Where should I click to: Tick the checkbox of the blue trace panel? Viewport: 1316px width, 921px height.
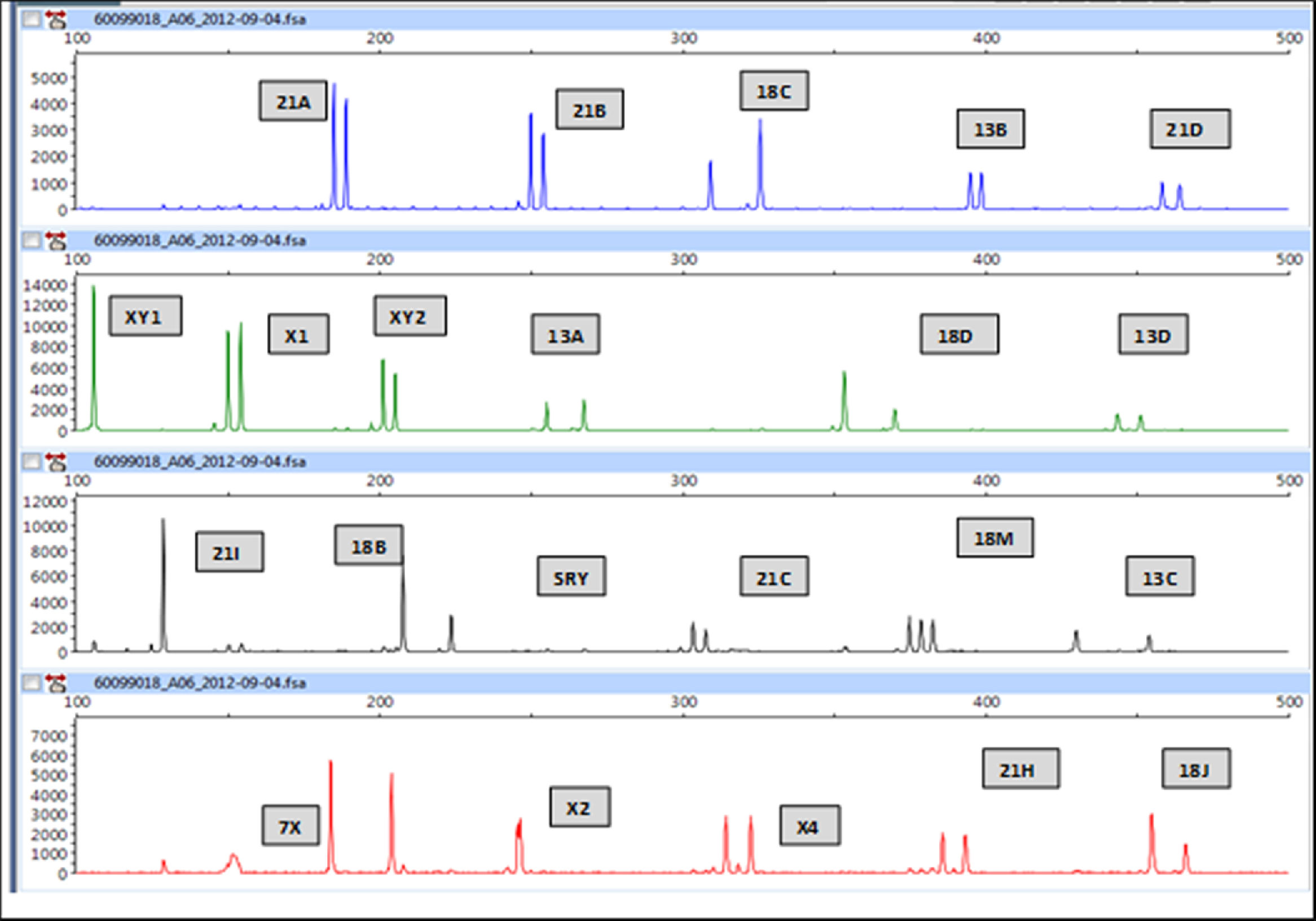(x=32, y=20)
